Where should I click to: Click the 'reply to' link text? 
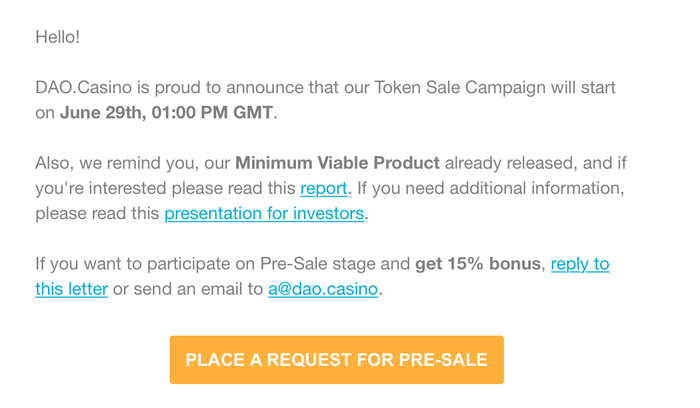tap(580, 264)
